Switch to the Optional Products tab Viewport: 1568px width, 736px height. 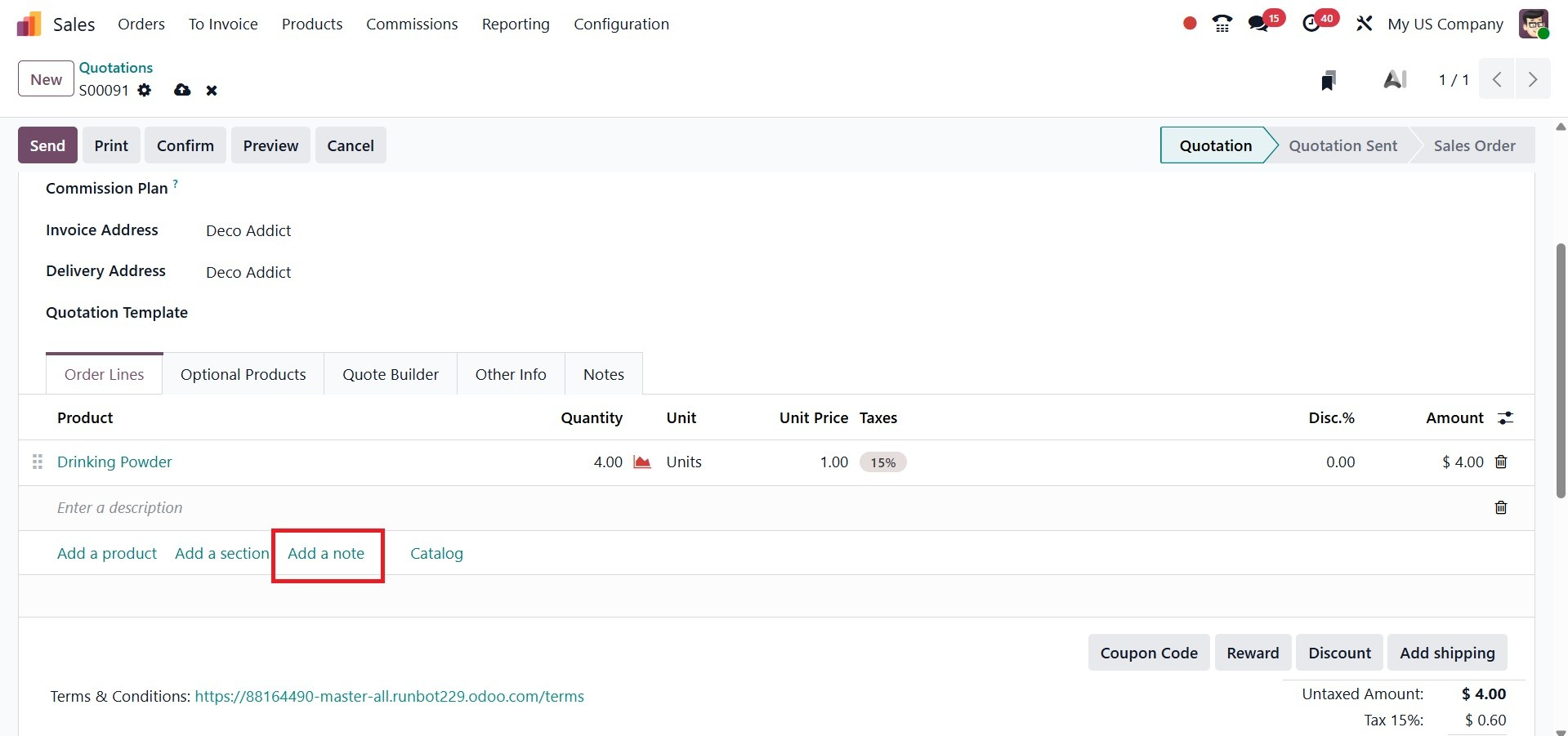[243, 374]
